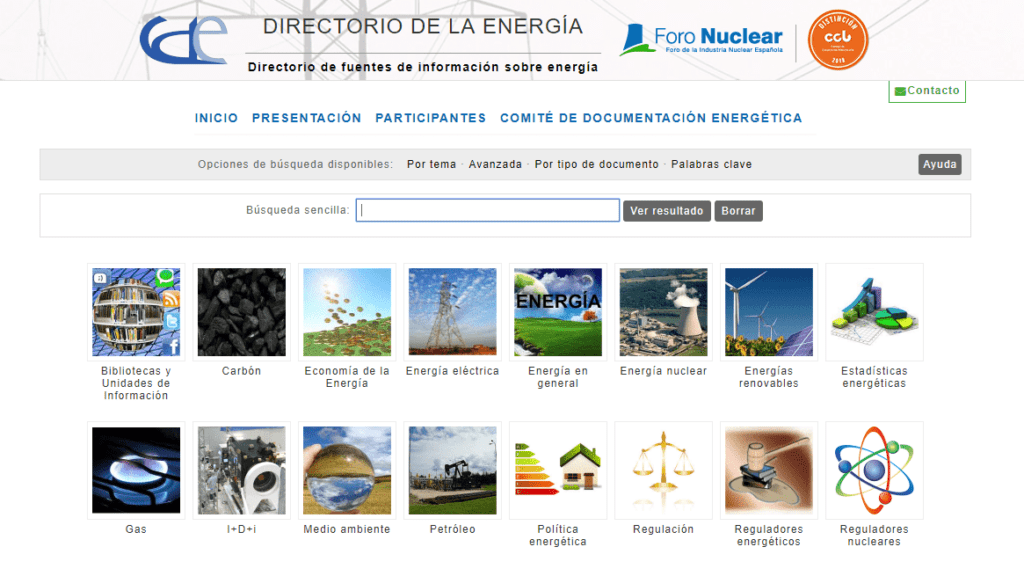
Task: Select the Medio ambiente glass sphere image
Action: click(x=347, y=470)
